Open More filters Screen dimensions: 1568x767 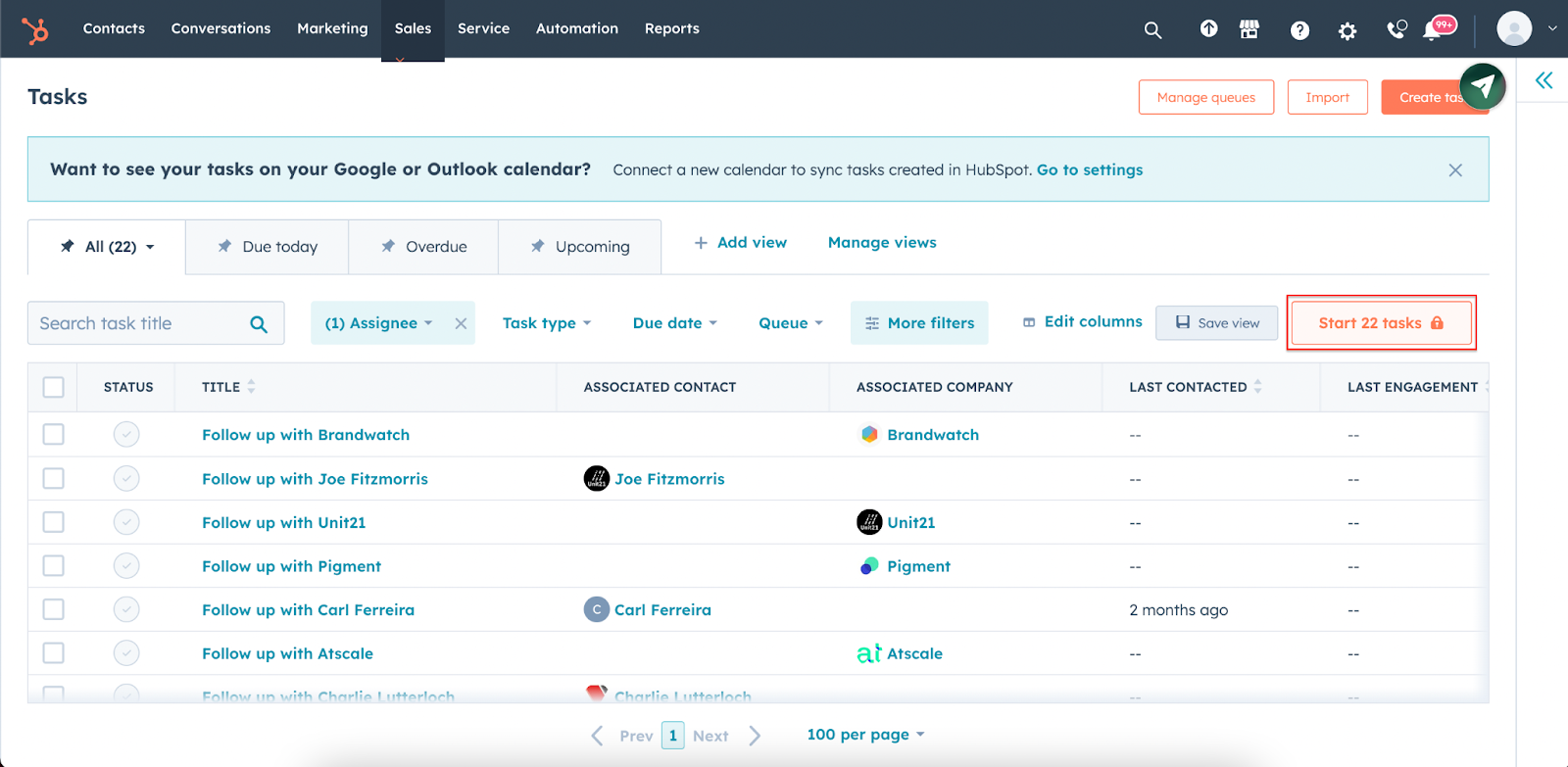pos(919,323)
